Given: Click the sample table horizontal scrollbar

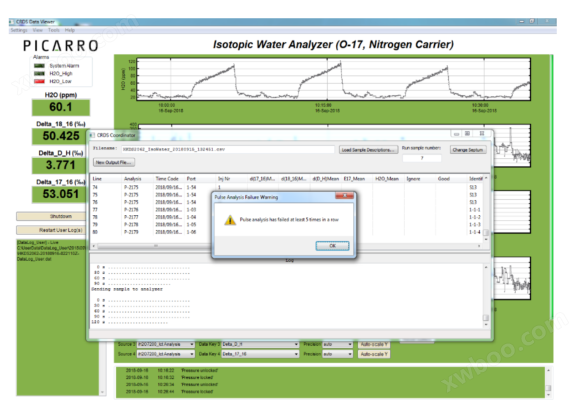Looking at the screenshot, I should click(x=286, y=246).
